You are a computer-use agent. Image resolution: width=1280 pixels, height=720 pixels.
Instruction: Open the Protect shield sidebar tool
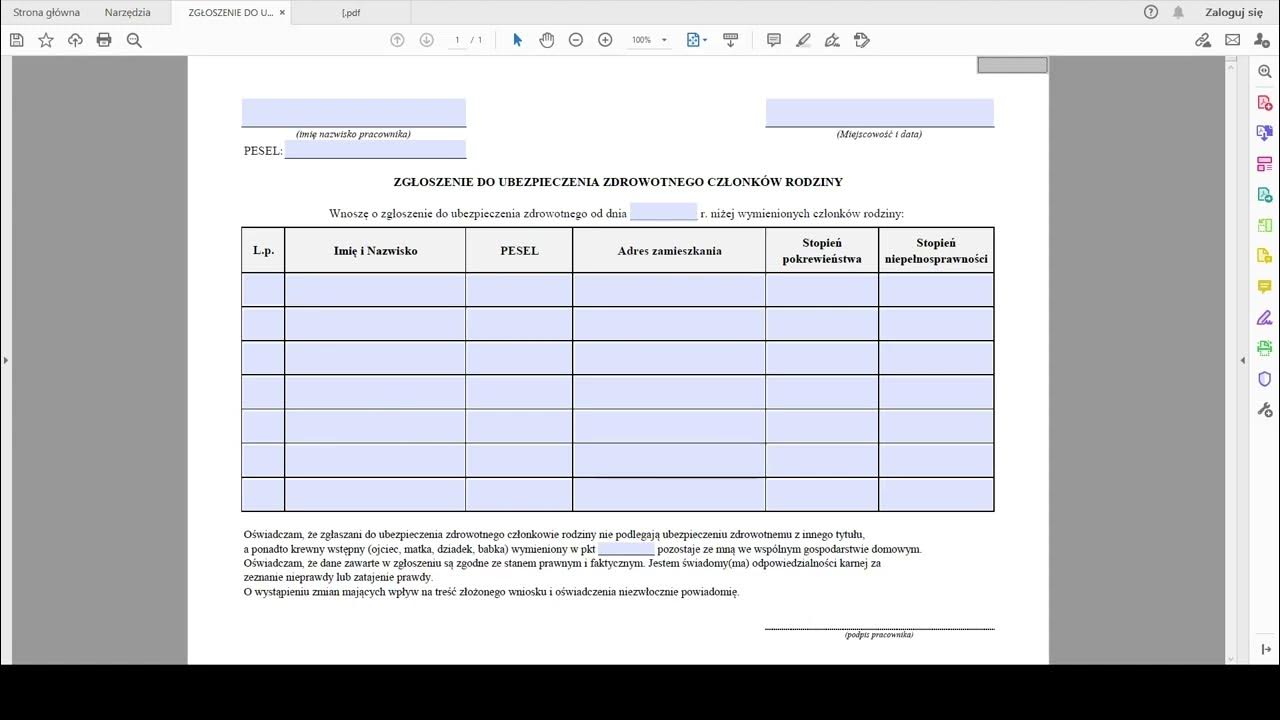(x=1264, y=379)
